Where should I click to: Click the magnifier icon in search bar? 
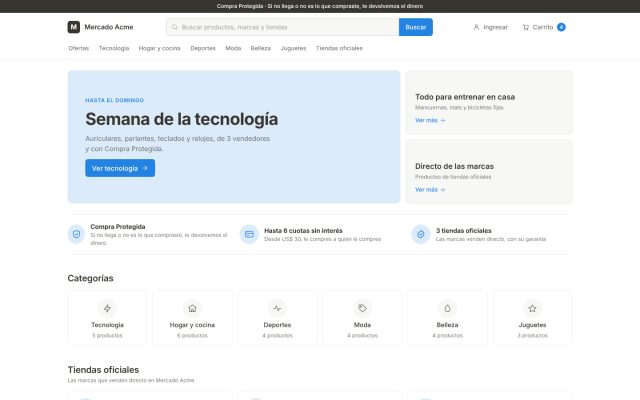[x=175, y=27]
